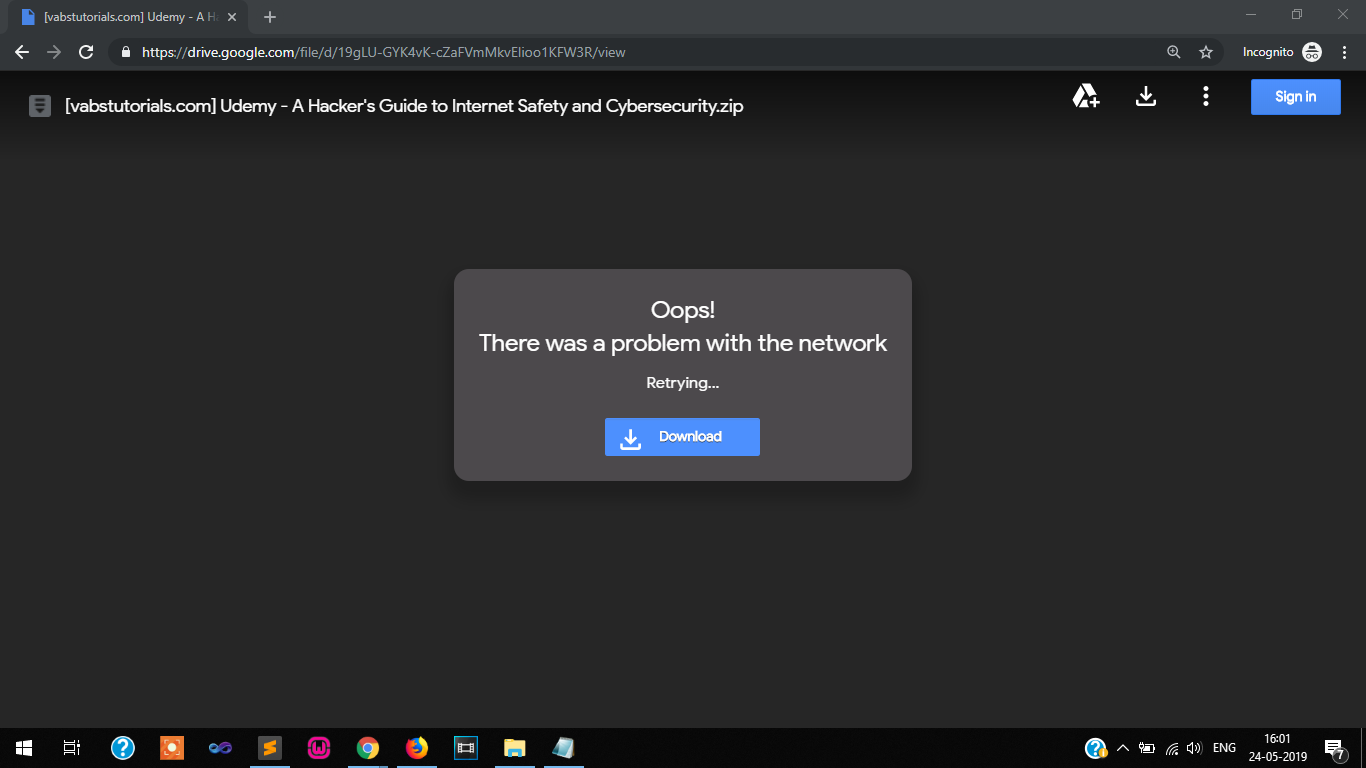Switch to Google Chrome in the taskbar

368,748
